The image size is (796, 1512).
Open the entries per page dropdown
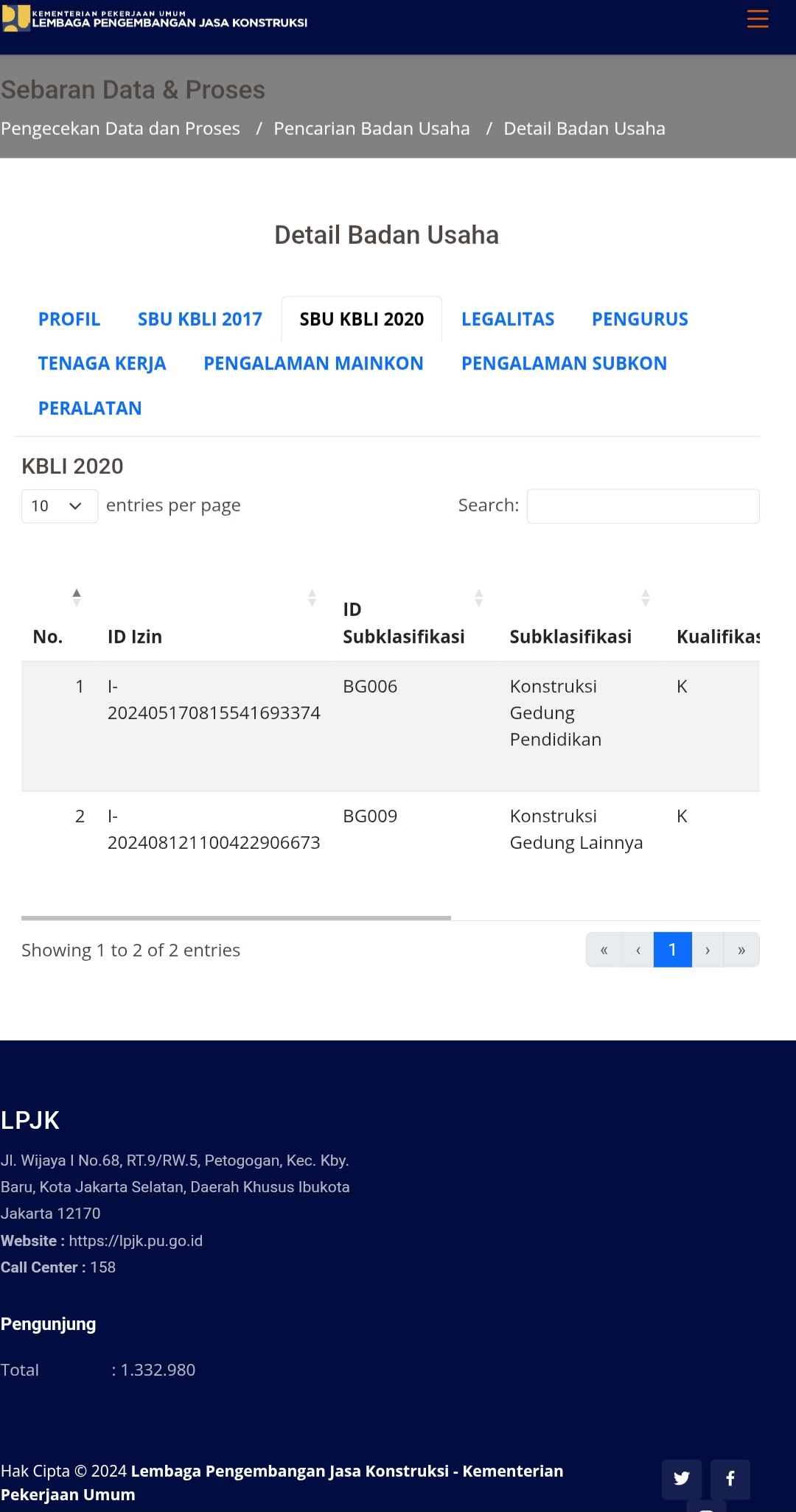click(59, 506)
